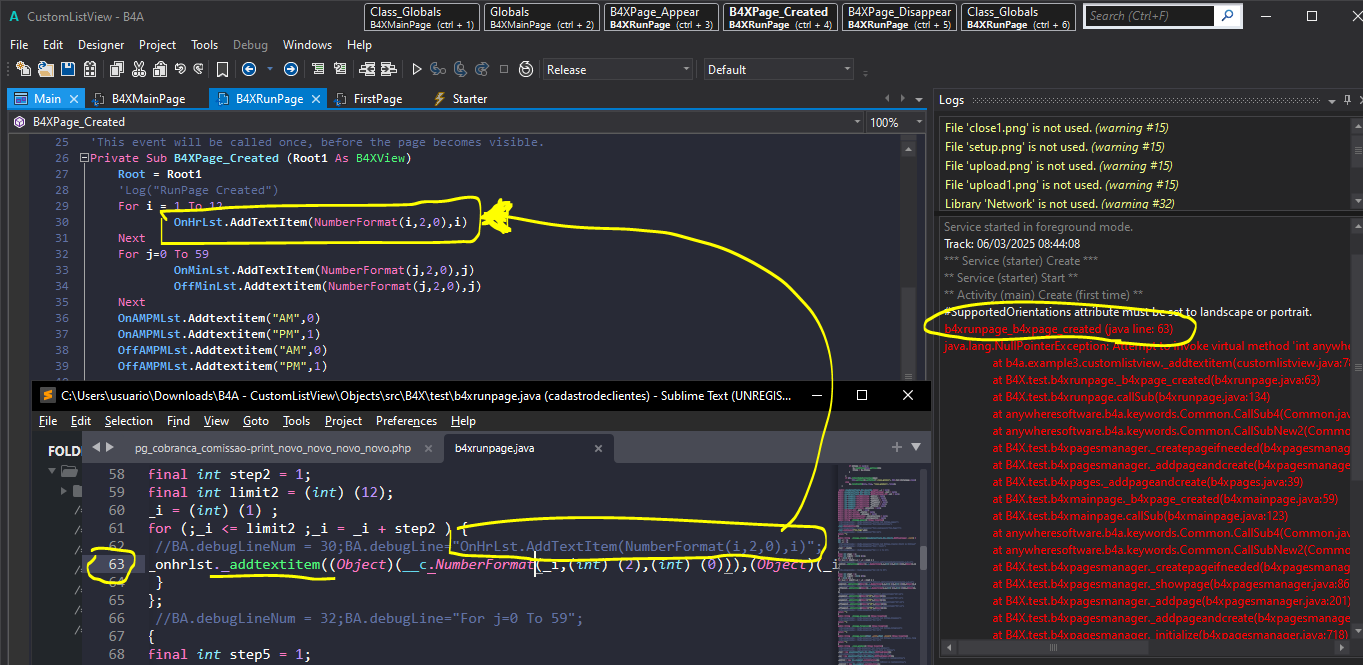Close the B4XRunPage tab
Viewport: 1363px width, 665px height.
pos(316,99)
